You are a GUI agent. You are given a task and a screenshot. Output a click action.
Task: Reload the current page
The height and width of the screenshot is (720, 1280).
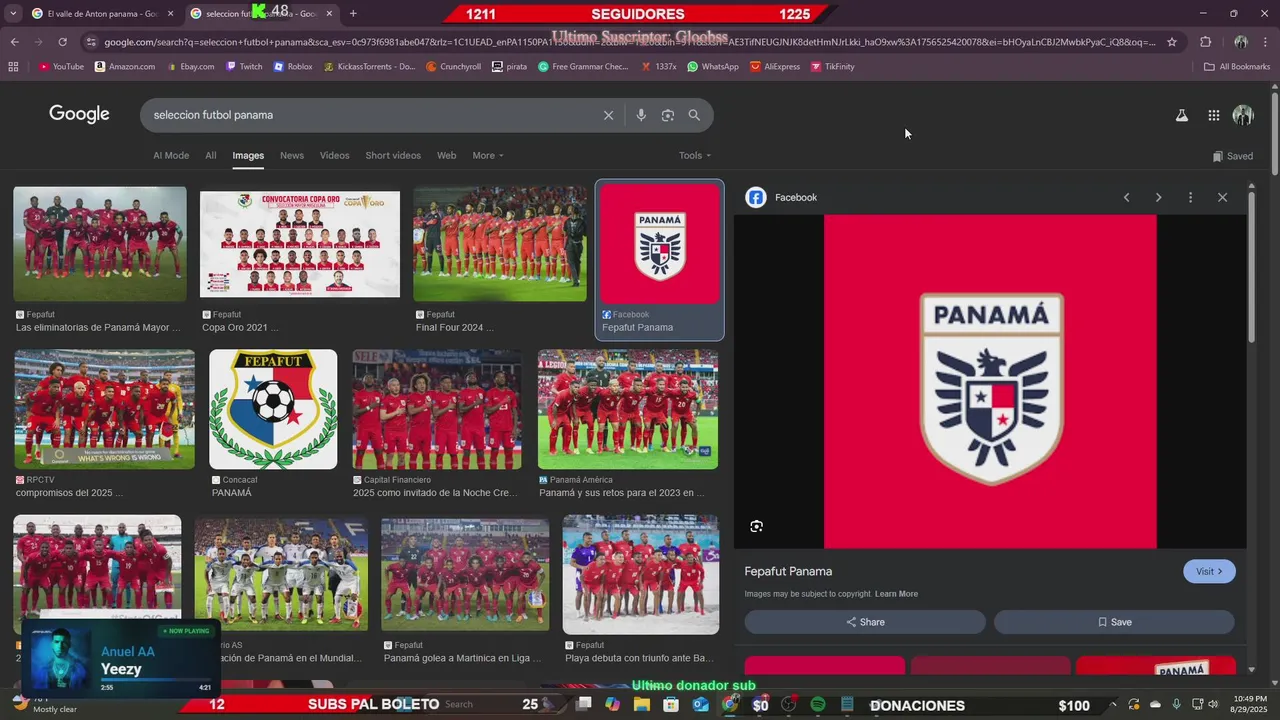[x=62, y=42]
